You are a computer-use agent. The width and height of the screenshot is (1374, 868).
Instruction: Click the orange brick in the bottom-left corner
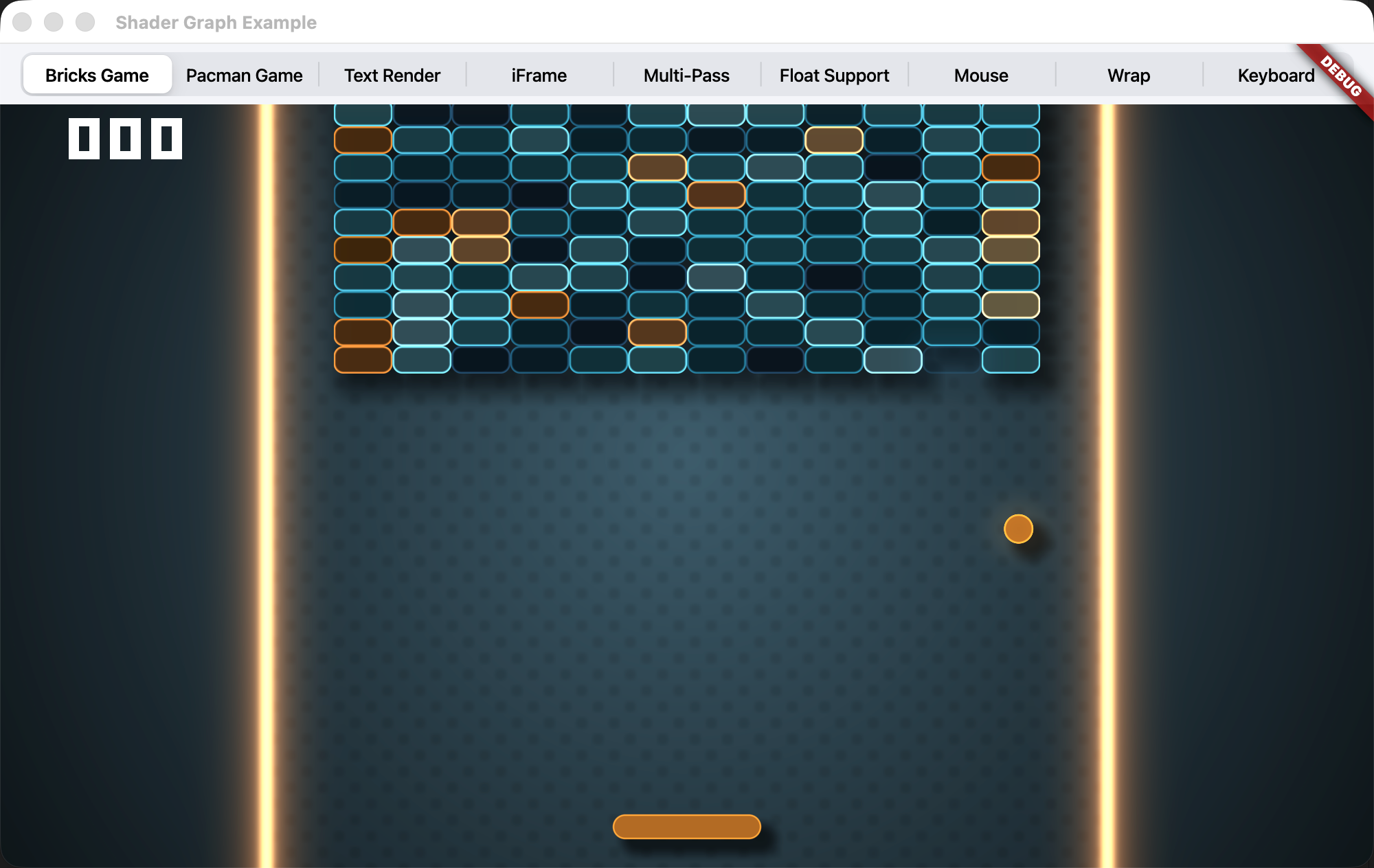363,360
